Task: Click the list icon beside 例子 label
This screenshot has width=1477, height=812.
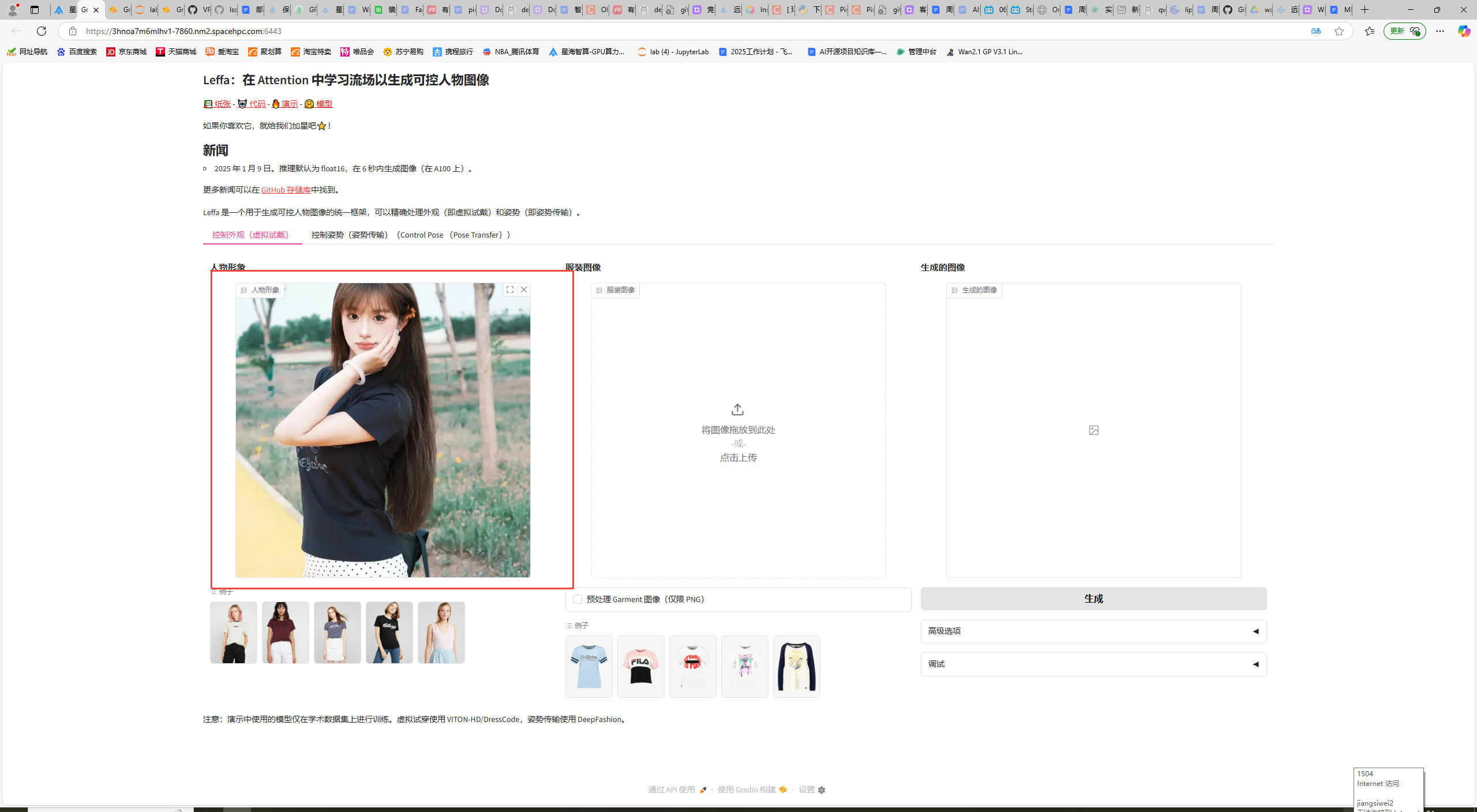Action: click(x=213, y=592)
